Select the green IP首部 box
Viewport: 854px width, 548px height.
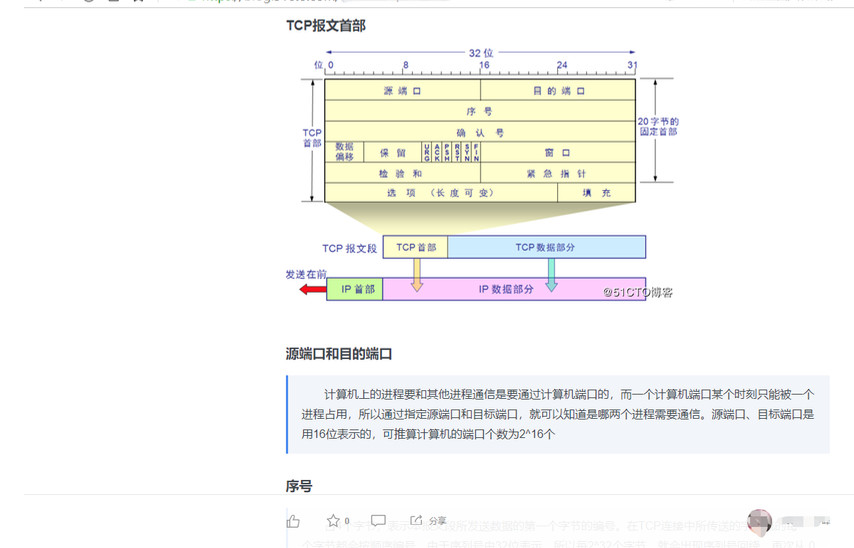[355, 289]
